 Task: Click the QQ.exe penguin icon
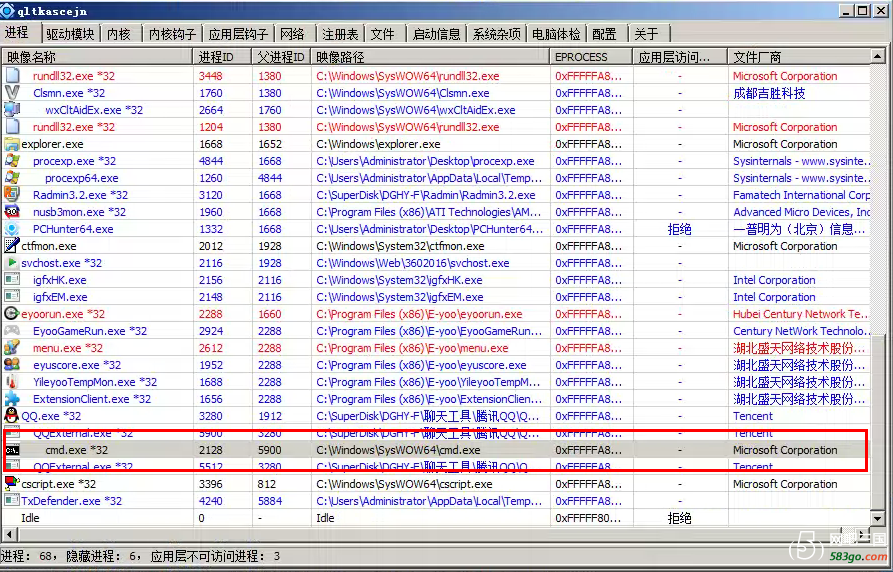[12, 416]
